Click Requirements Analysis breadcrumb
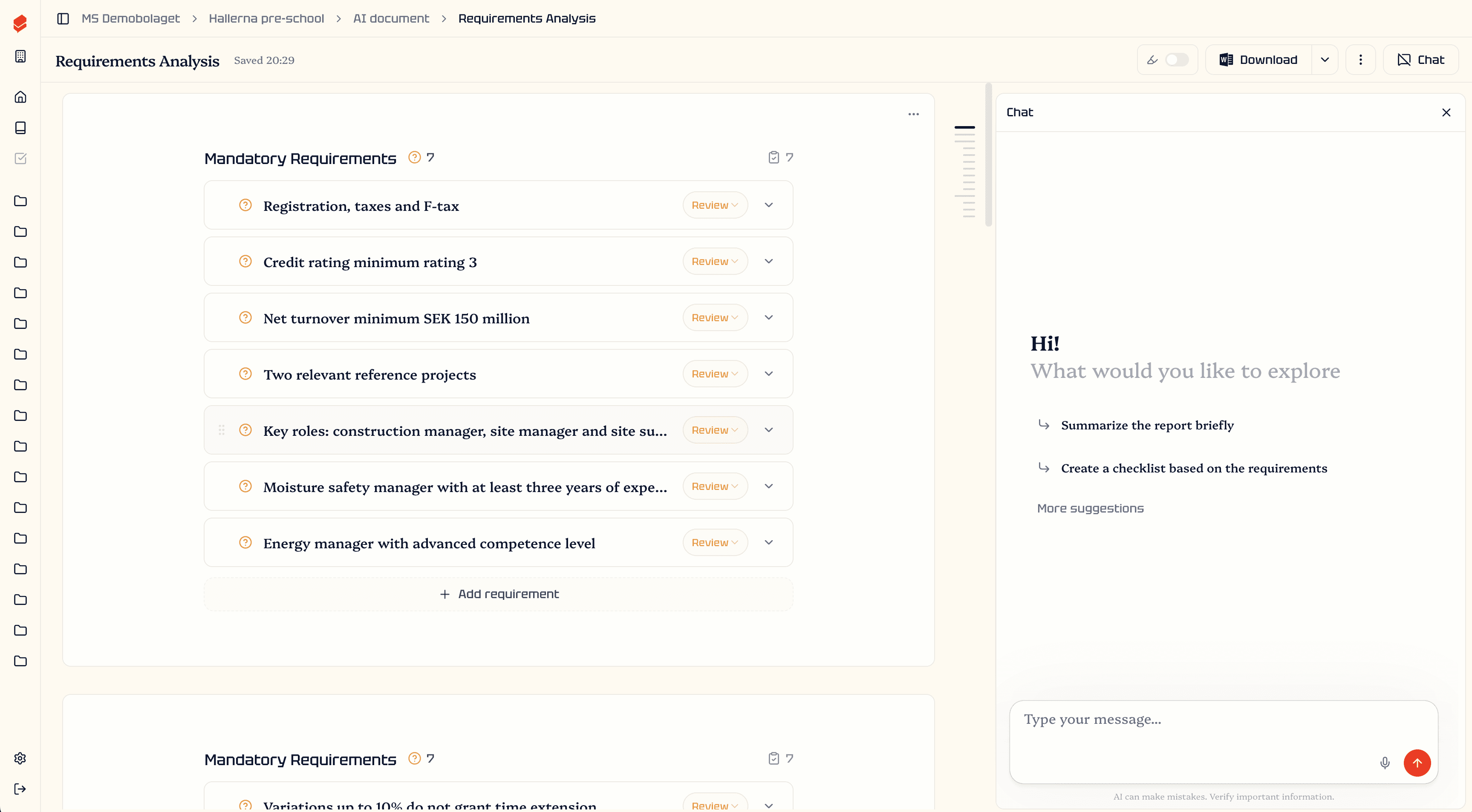This screenshot has height=812, width=1472. [x=527, y=19]
